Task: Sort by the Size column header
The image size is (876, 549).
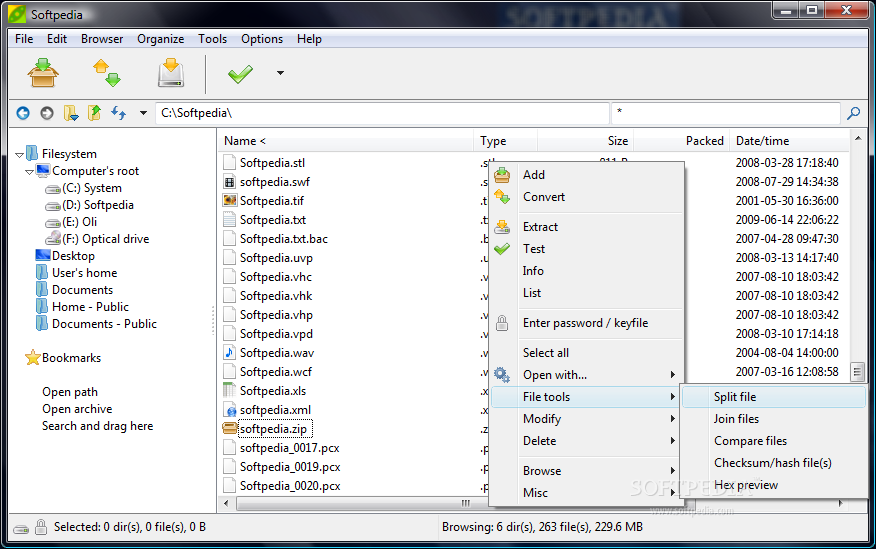Action: click(x=585, y=141)
